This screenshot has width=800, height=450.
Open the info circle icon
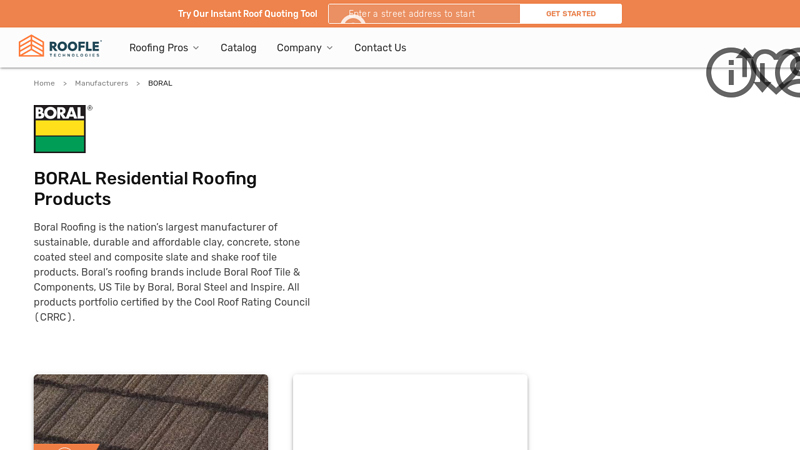pyautogui.click(x=731, y=72)
